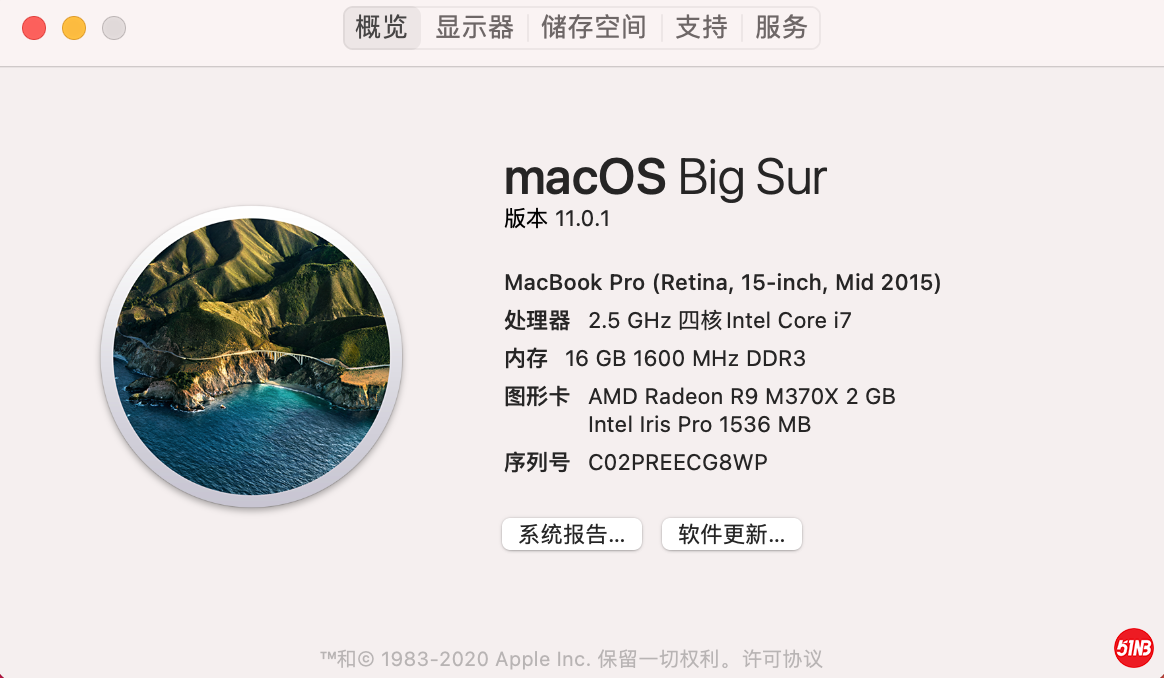Click the red 51NB logo badge

tap(1133, 648)
